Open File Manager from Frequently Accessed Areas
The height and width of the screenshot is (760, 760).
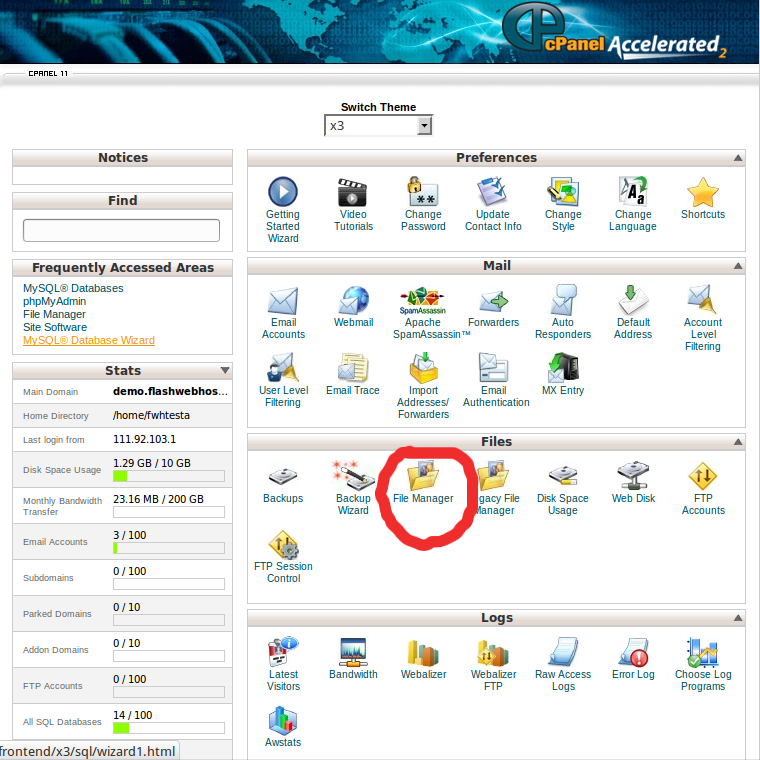coord(54,314)
